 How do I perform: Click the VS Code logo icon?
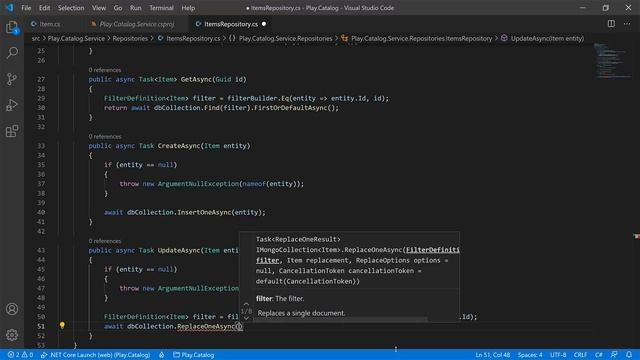click(9, 8)
